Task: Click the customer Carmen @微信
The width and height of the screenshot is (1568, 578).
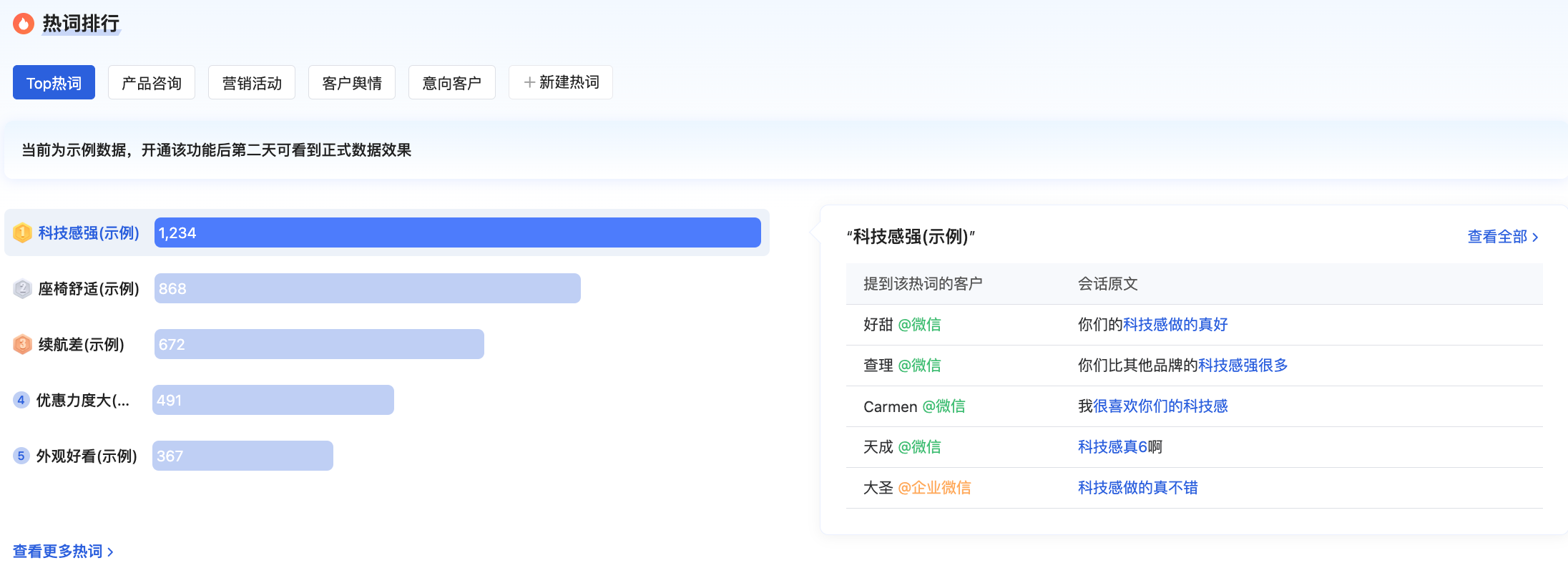Action: point(914,406)
